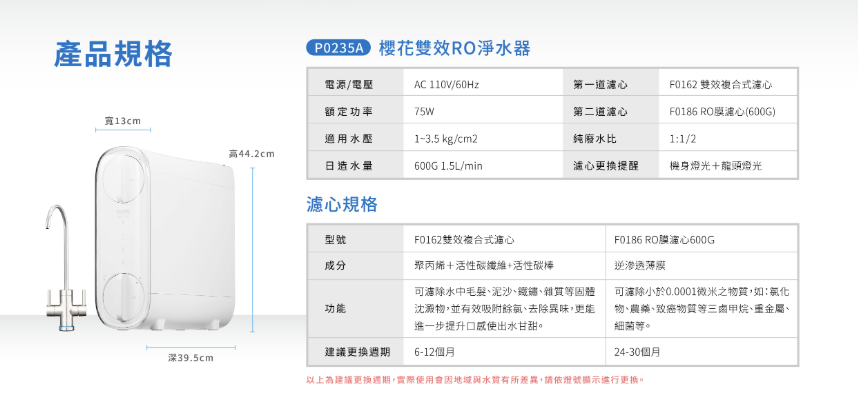The width and height of the screenshot is (858, 412).
Task: Select the 第一道濾心 label cell
Action: coord(612,82)
